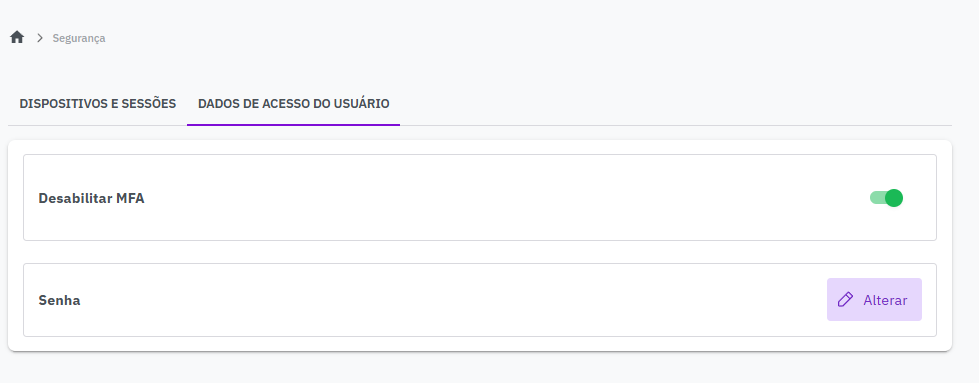
Task: Select the Dados de Acesso do Usuário tab
Action: pyautogui.click(x=293, y=104)
